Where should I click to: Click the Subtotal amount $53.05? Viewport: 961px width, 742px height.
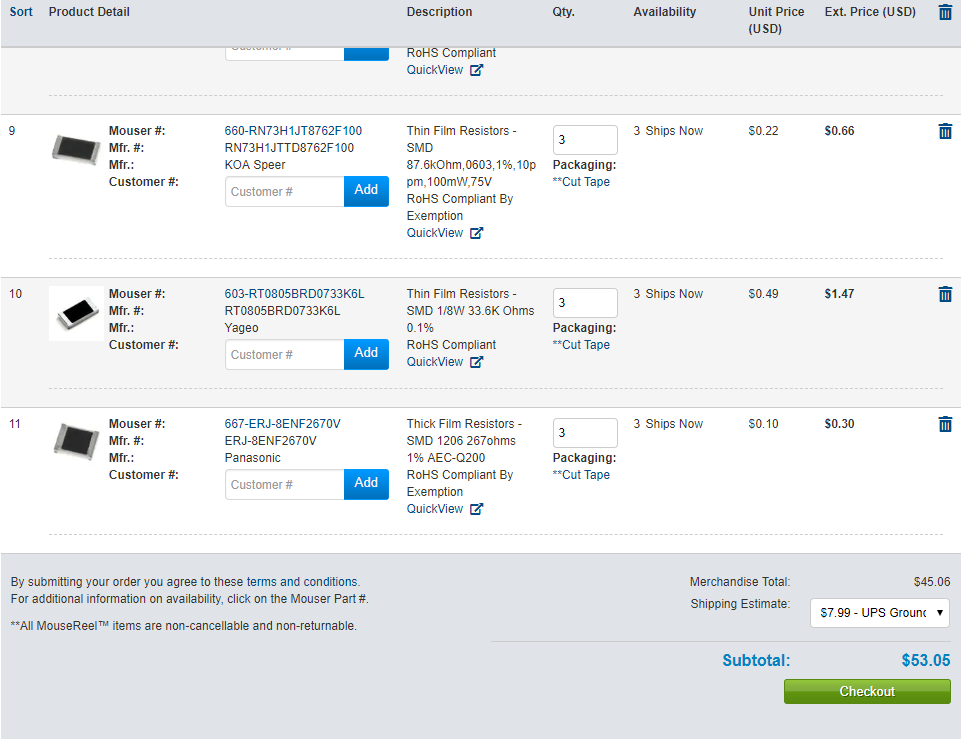(925, 660)
